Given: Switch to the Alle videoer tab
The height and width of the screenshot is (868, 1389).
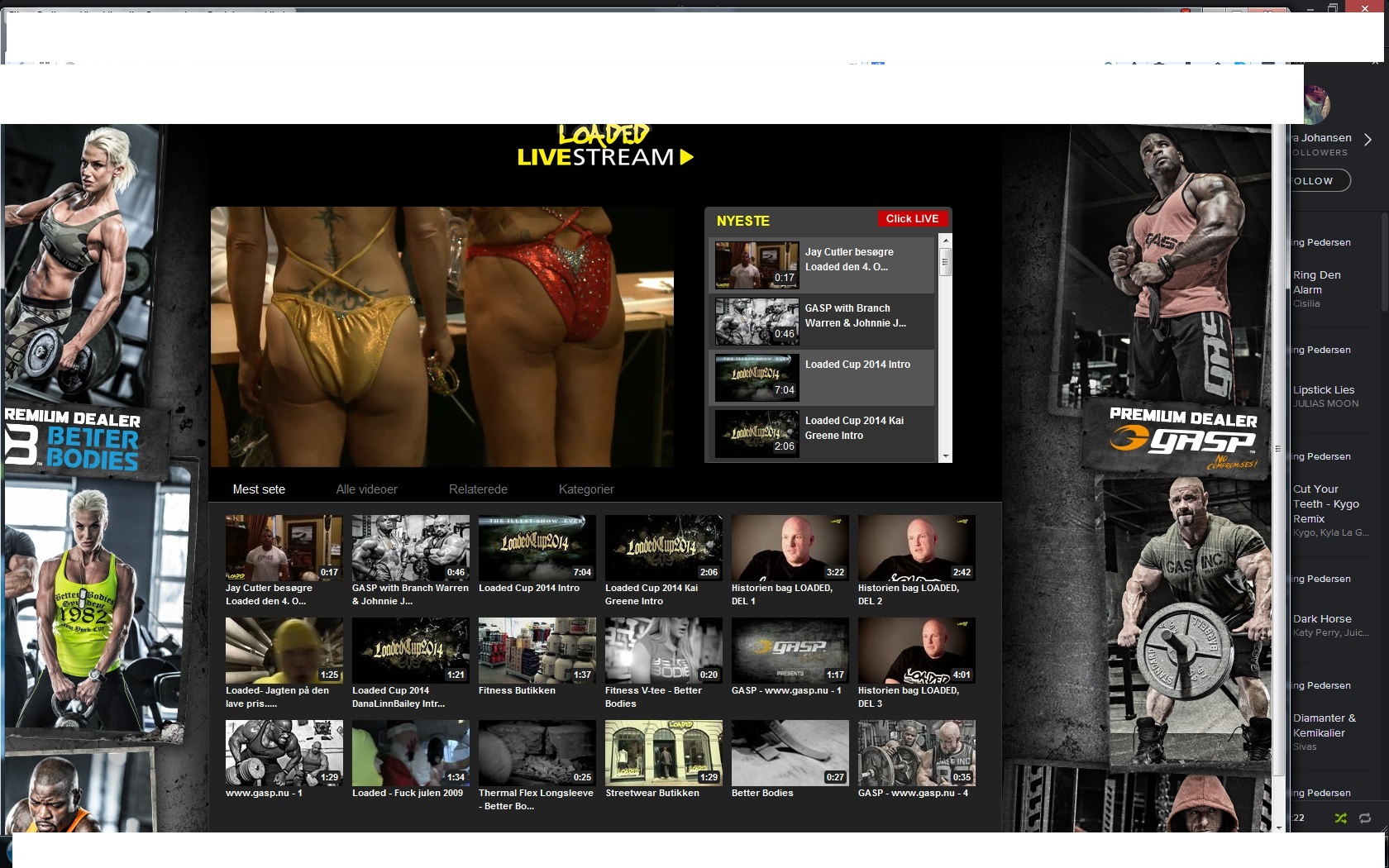Looking at the screenshot, I should click(366, 489).
